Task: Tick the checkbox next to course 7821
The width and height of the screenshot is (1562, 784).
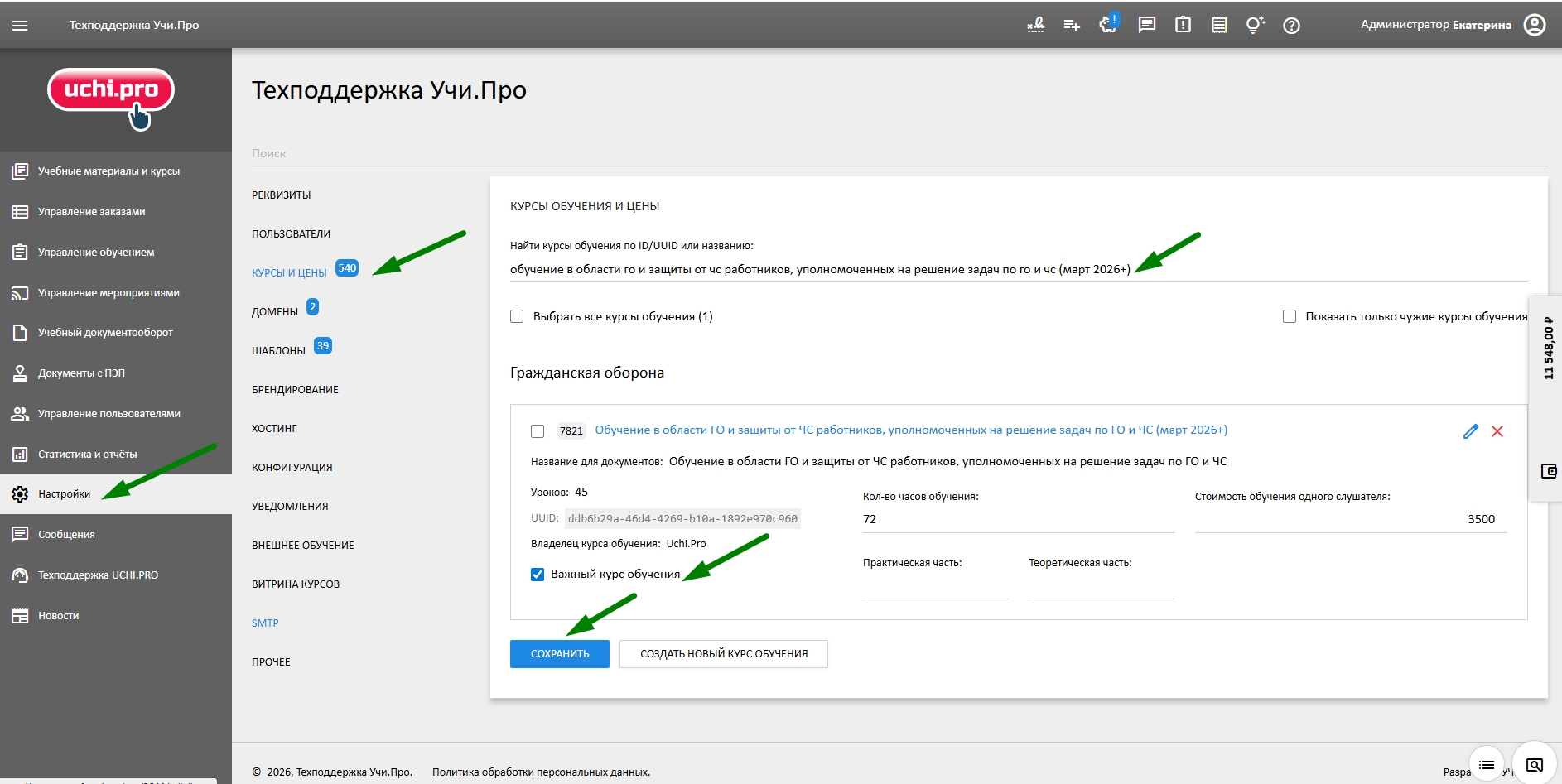Action: point(538,431)
